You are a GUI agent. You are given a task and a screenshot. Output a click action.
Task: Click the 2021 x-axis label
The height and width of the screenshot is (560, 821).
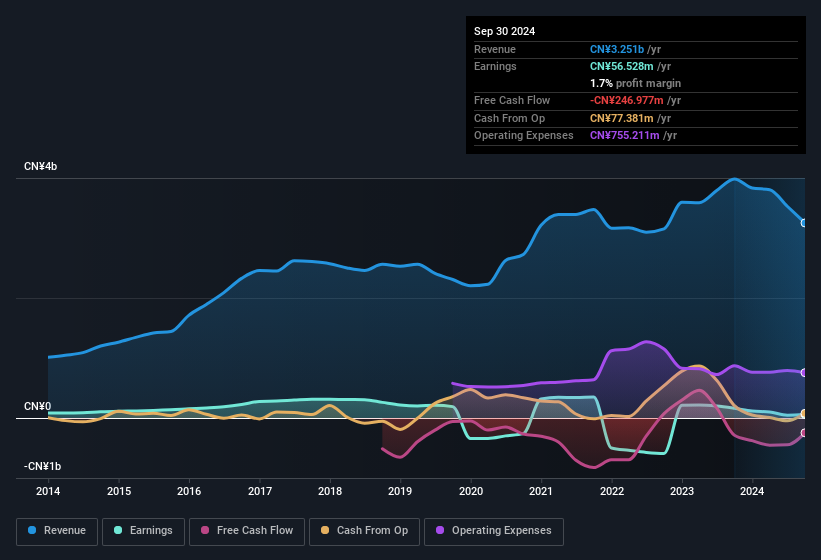[541, 491]
